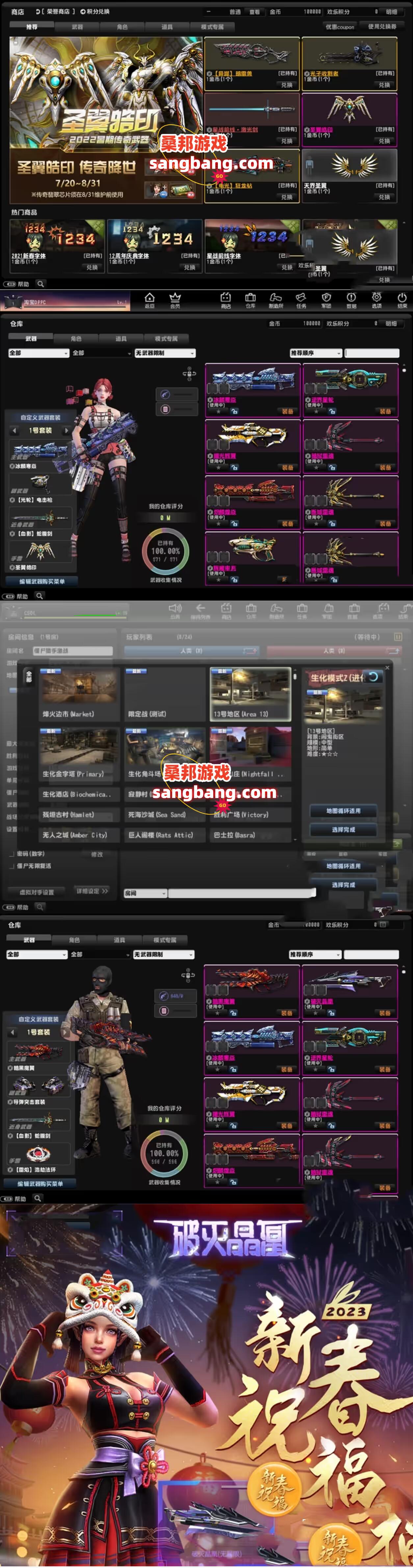Viewport: 413px width, 1568px height.
Task: Select 13号地区 (Area 13) map thumbnail
Action: [x=250, y=694]
